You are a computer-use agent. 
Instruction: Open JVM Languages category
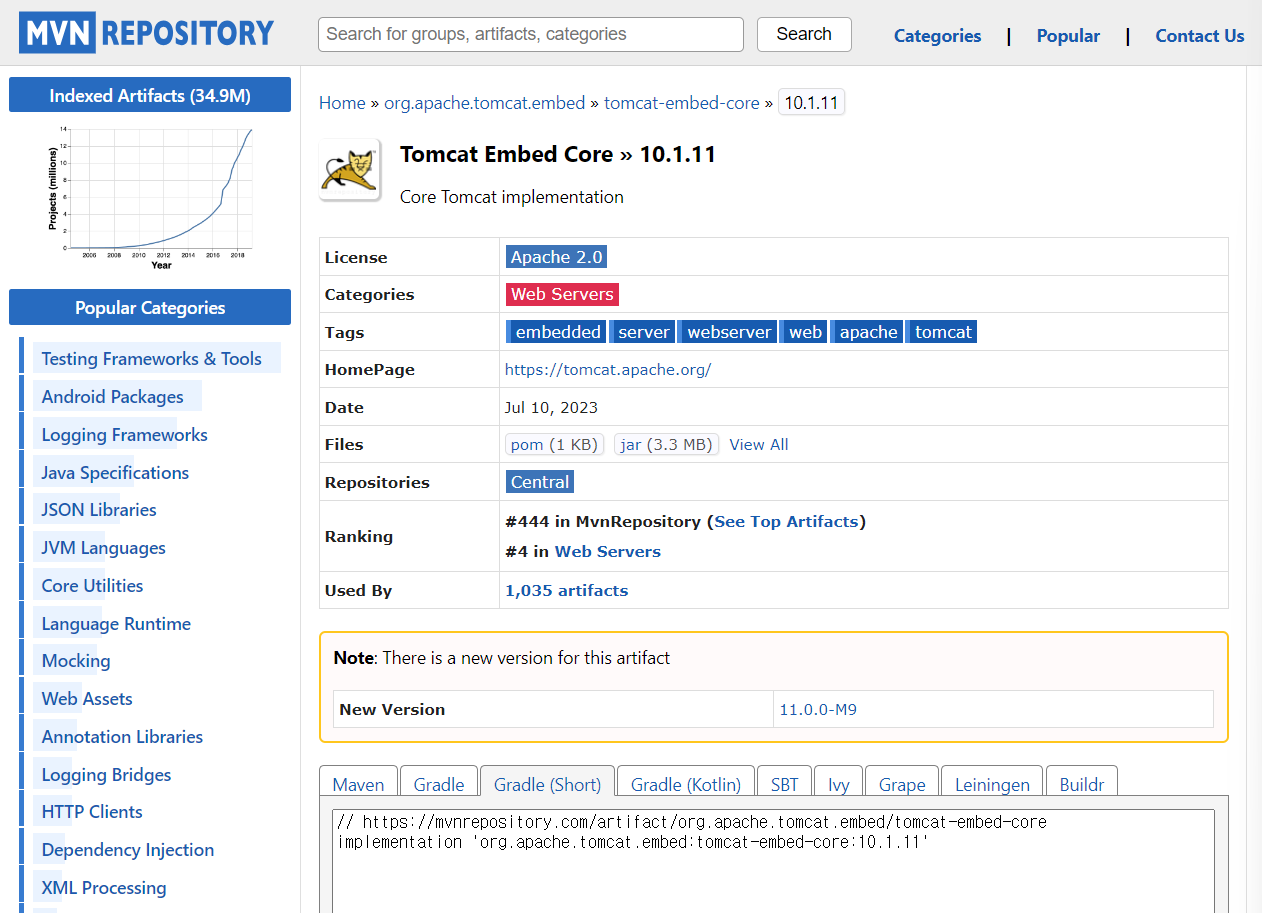coord(103,547)
